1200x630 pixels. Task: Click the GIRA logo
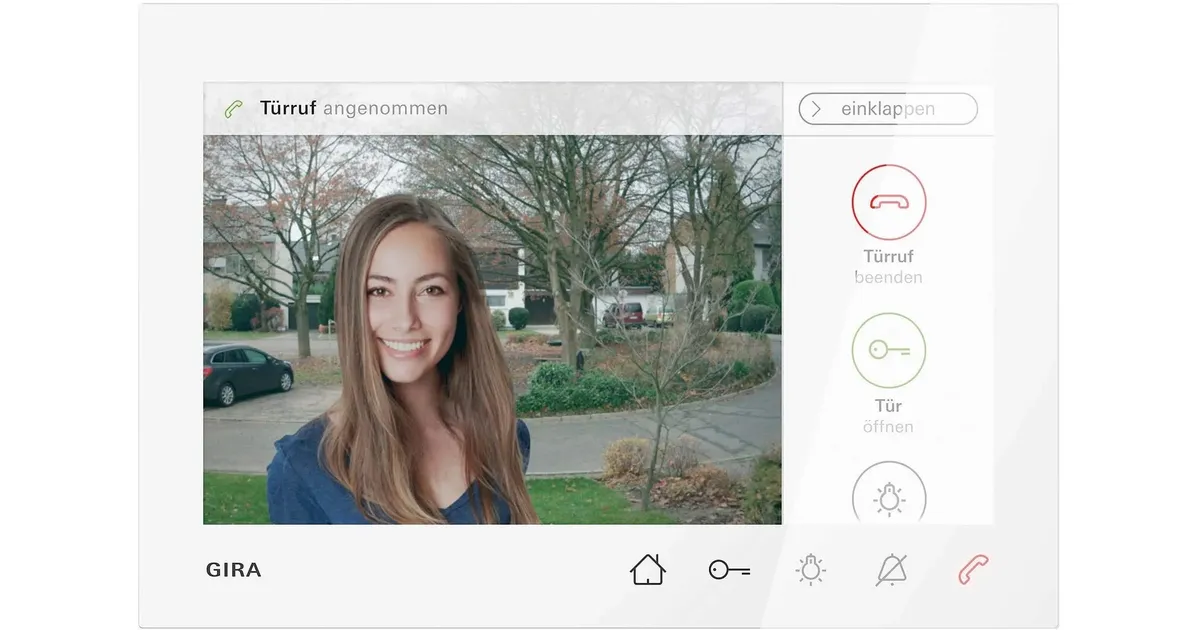[233, 570]
